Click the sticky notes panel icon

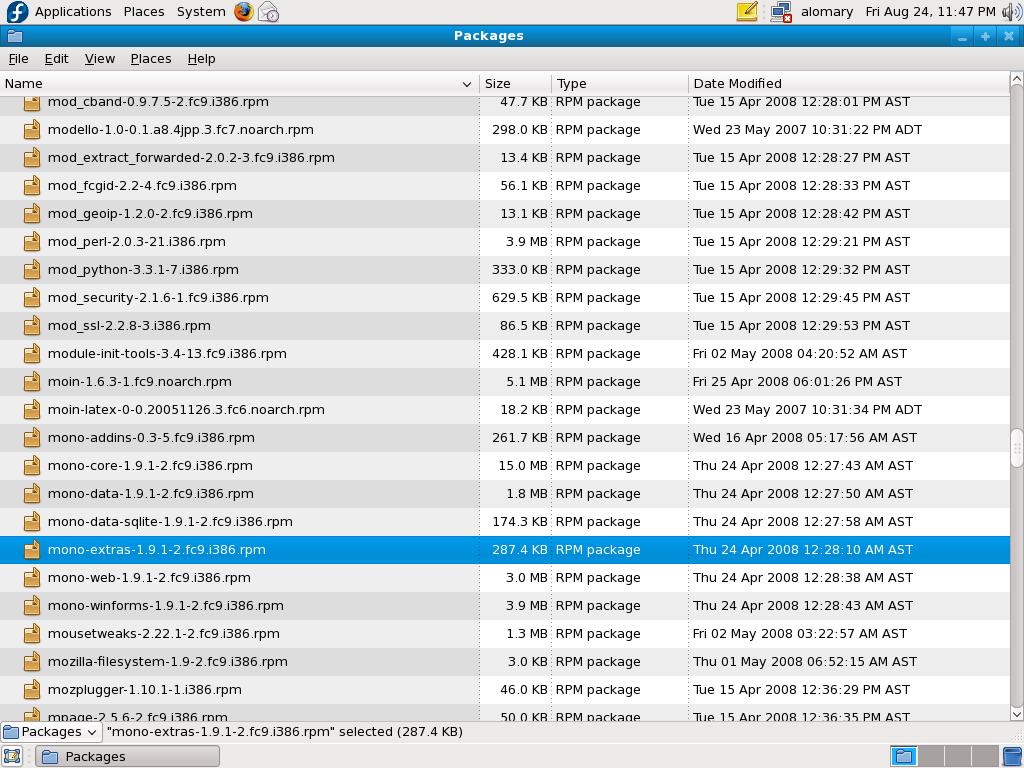(747, 12)
